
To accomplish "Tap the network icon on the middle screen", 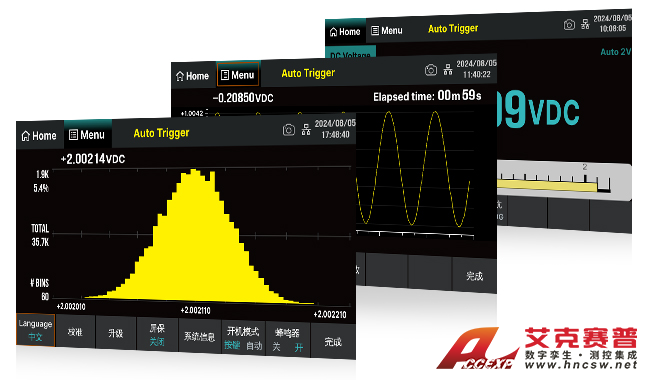I will coord(448,69).
